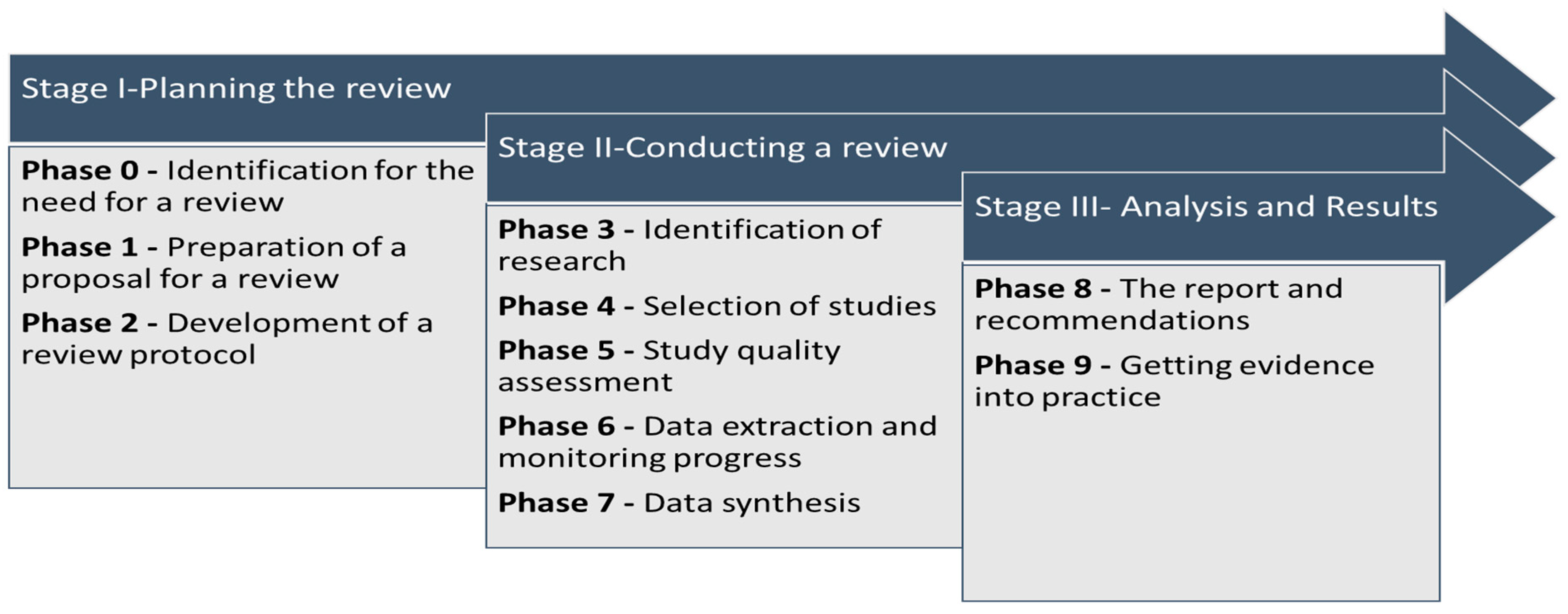Viewport: 1568px width, 614px height.
Task: Select Phase 0 identification for review need
Action: click(247, 186)
